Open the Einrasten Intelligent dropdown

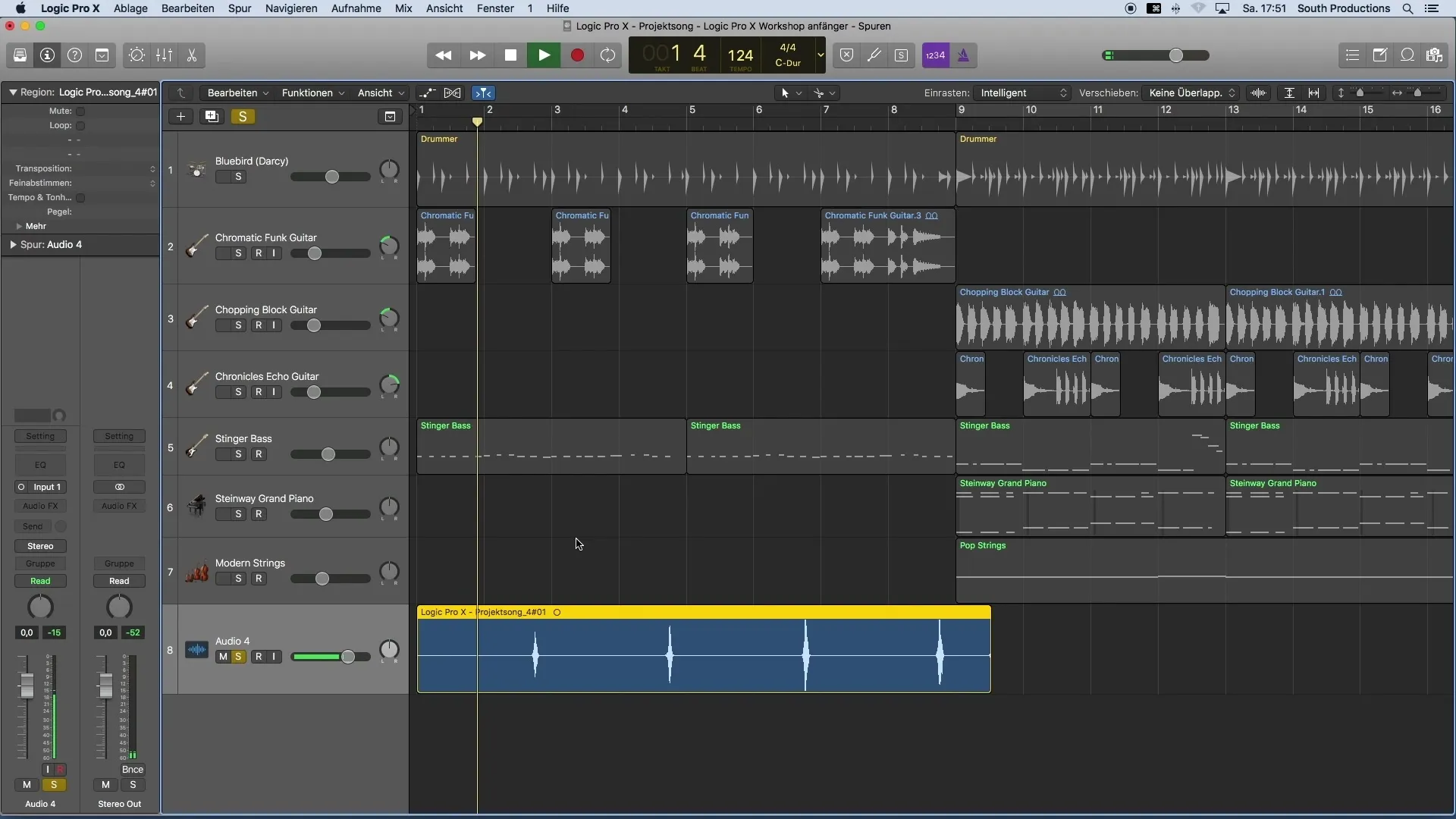pyautogui.click(x=1021, y=93)
